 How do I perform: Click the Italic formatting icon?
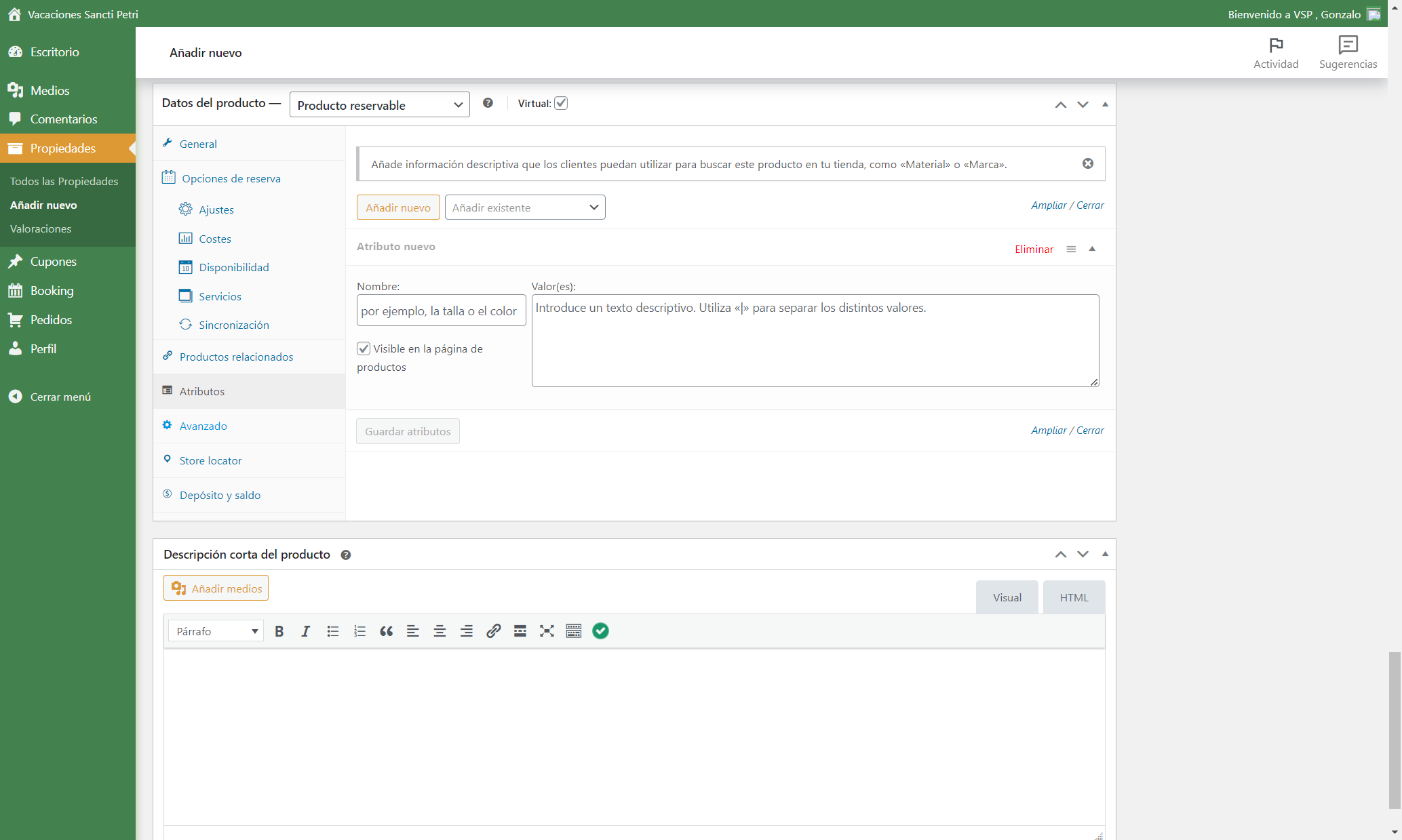click(305, 631)
